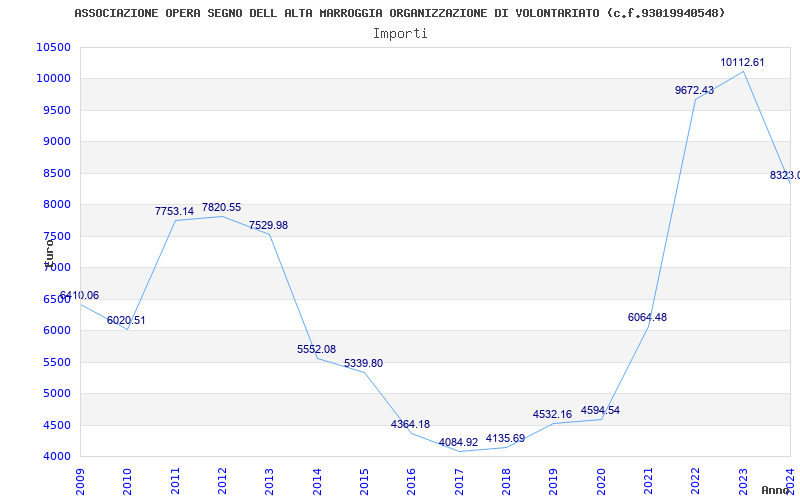Click the 2023 year axis label
The image size is (800, 500).
(743, 482)
